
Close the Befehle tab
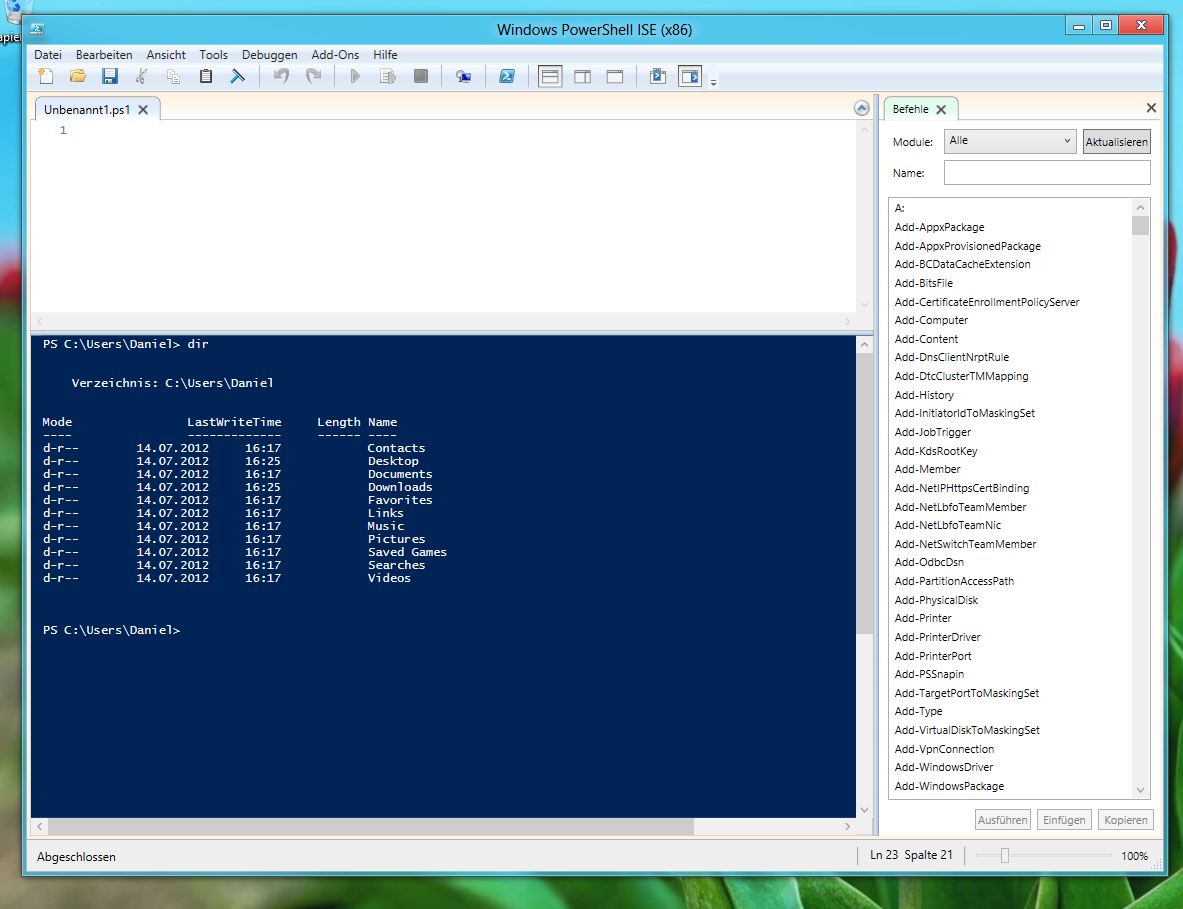tap(941, 109)
